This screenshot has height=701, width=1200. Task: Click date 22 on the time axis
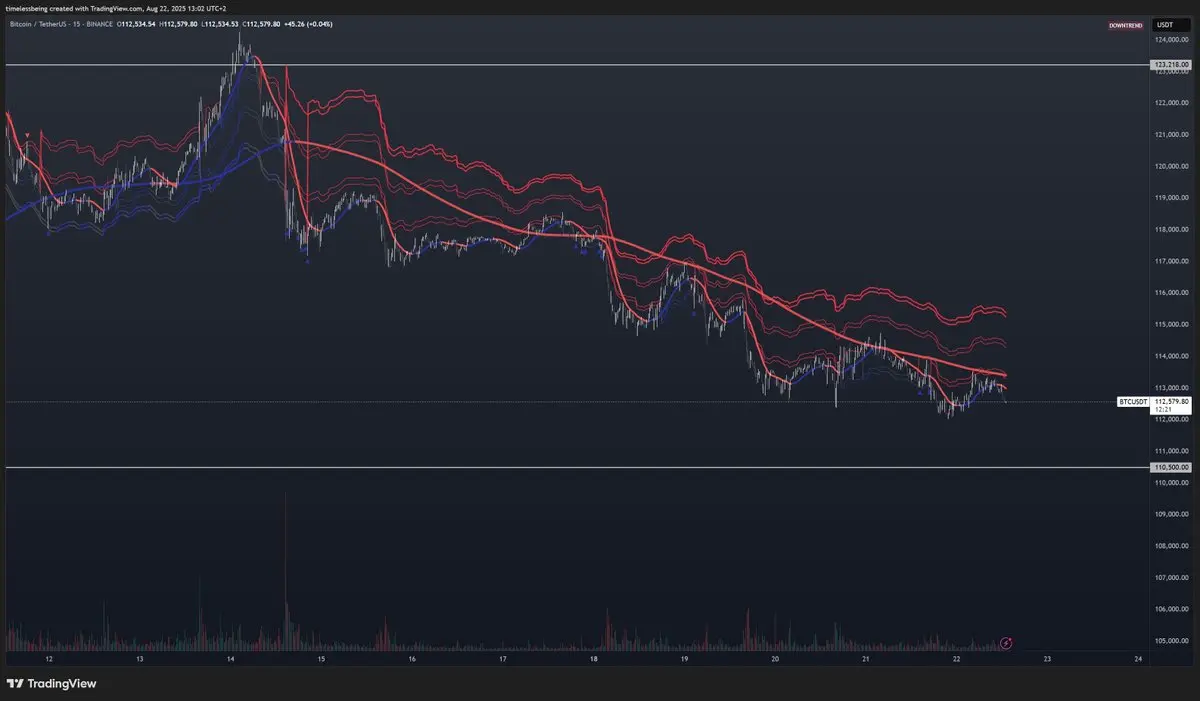click(x=957, y=659)
